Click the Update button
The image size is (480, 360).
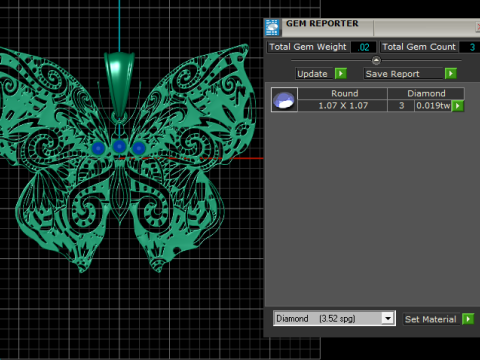pos(315,74)
